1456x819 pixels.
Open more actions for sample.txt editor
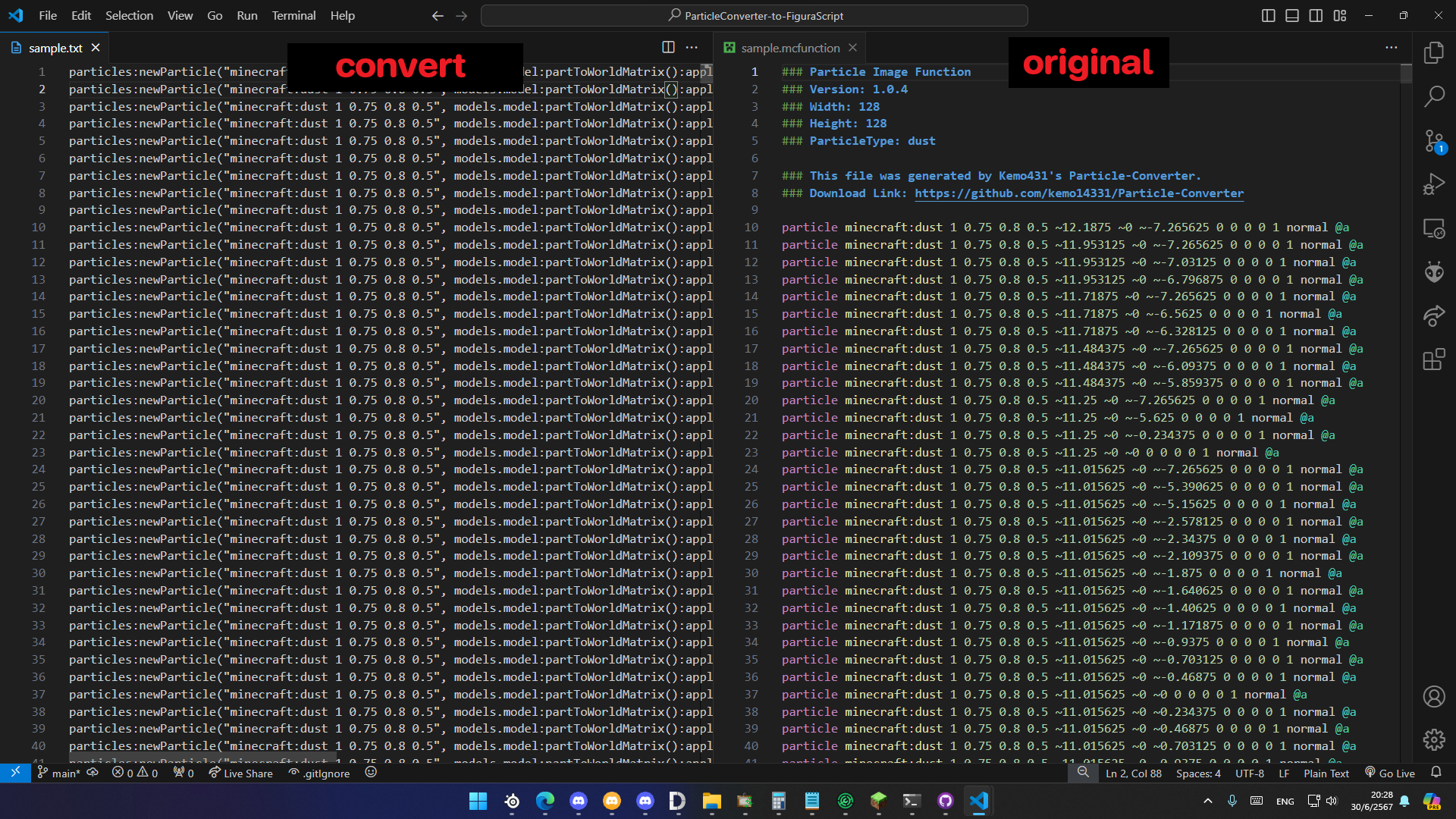692,47
